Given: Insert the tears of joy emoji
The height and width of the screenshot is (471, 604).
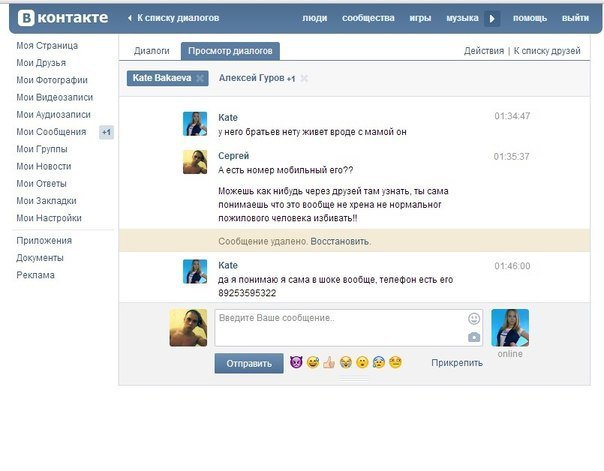Looking at the screenshot, I should click(x=346, y=362).
